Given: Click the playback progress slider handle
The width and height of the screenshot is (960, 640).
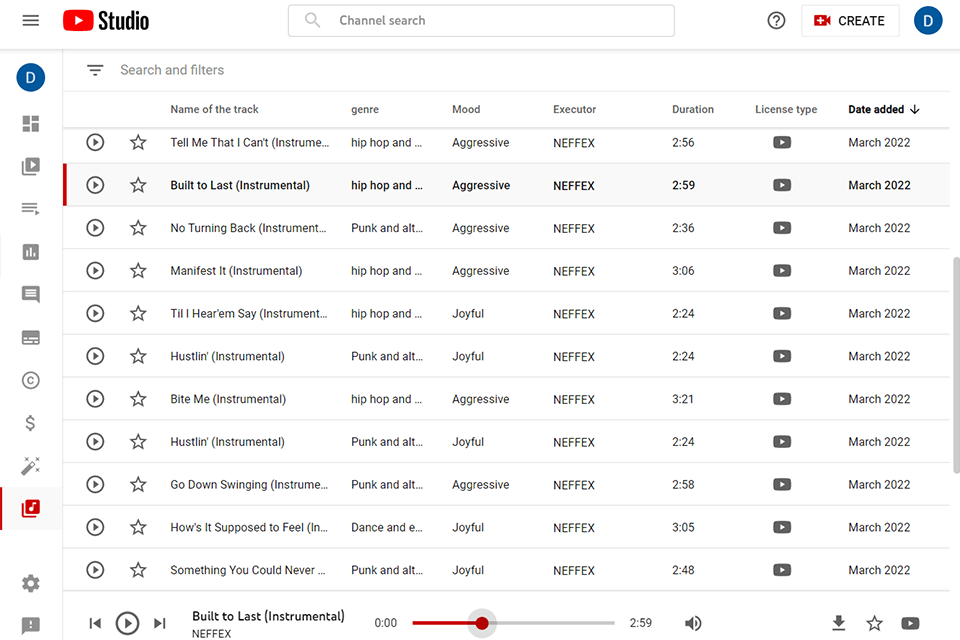Looking at the screenshot, I should (x=482, y=623).
